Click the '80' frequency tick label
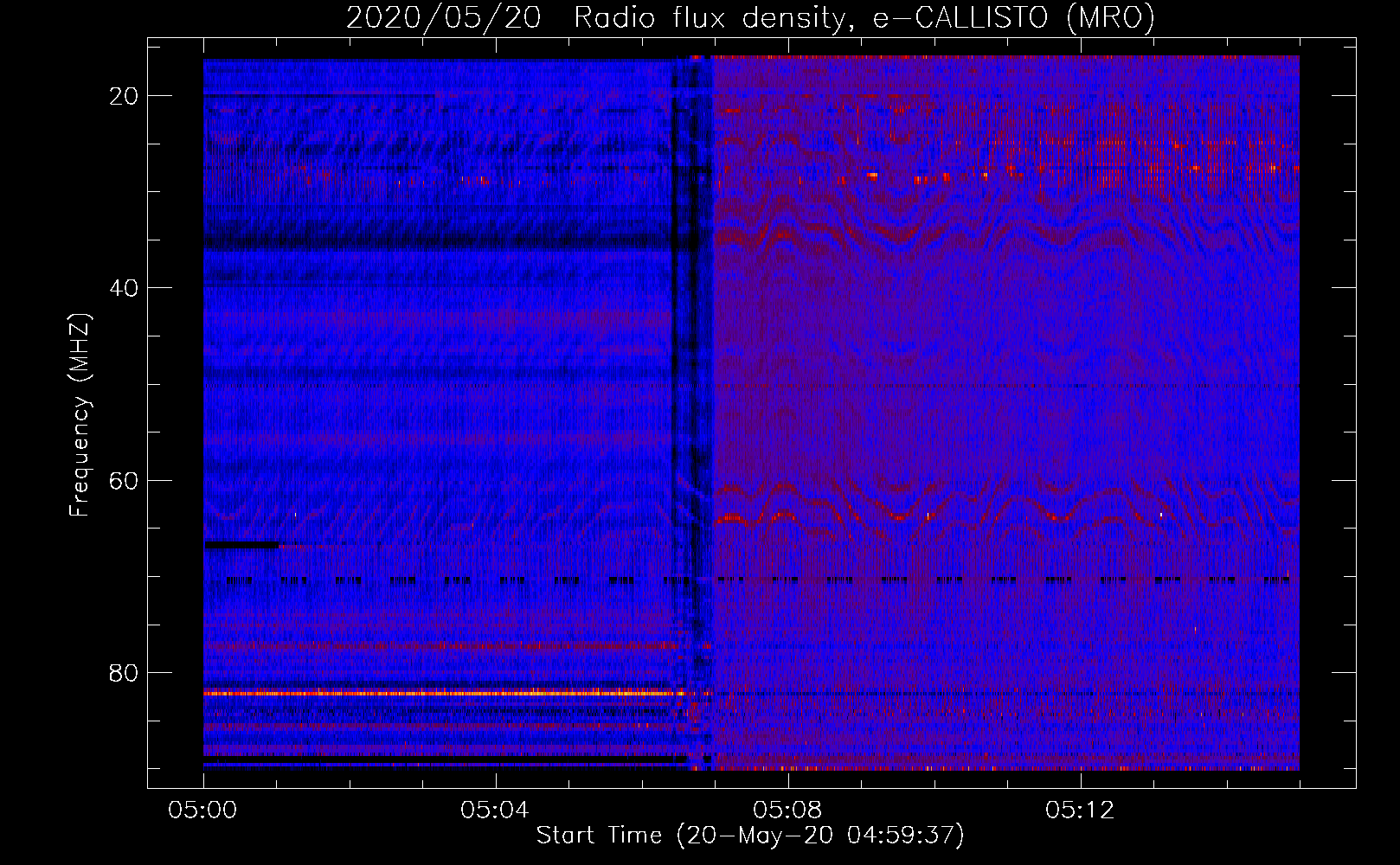Viewport: 1400px width, 865px height. [x=125, y=672]
